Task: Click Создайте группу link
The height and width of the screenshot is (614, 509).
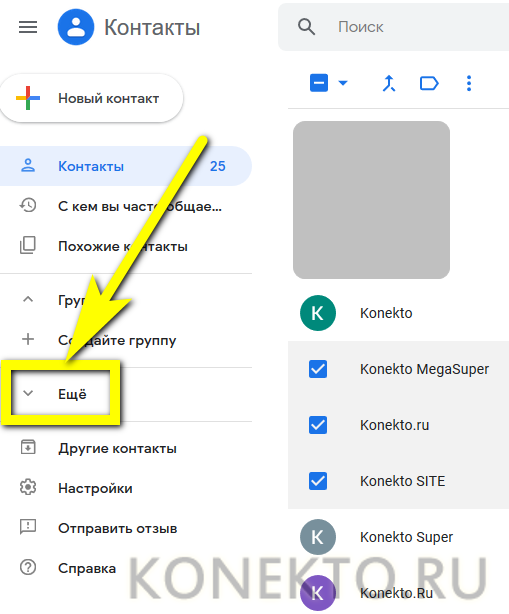Action: click(x=117, y=340)
